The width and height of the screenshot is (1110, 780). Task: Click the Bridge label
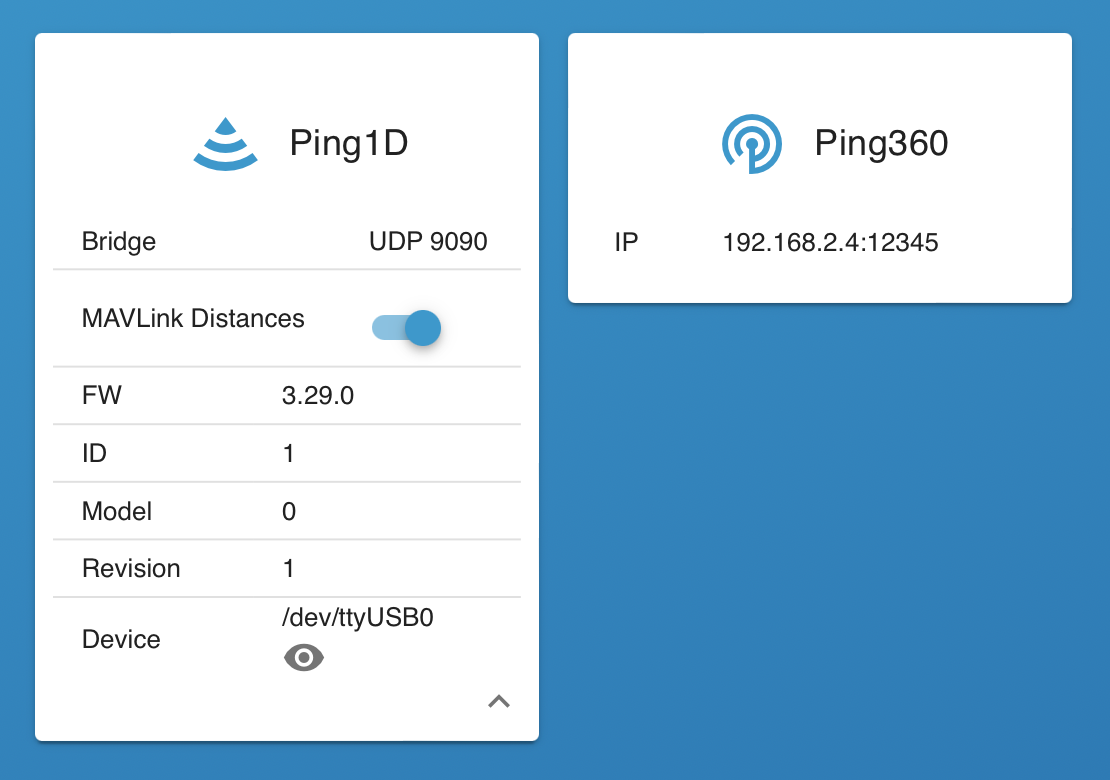pos(118,241)
